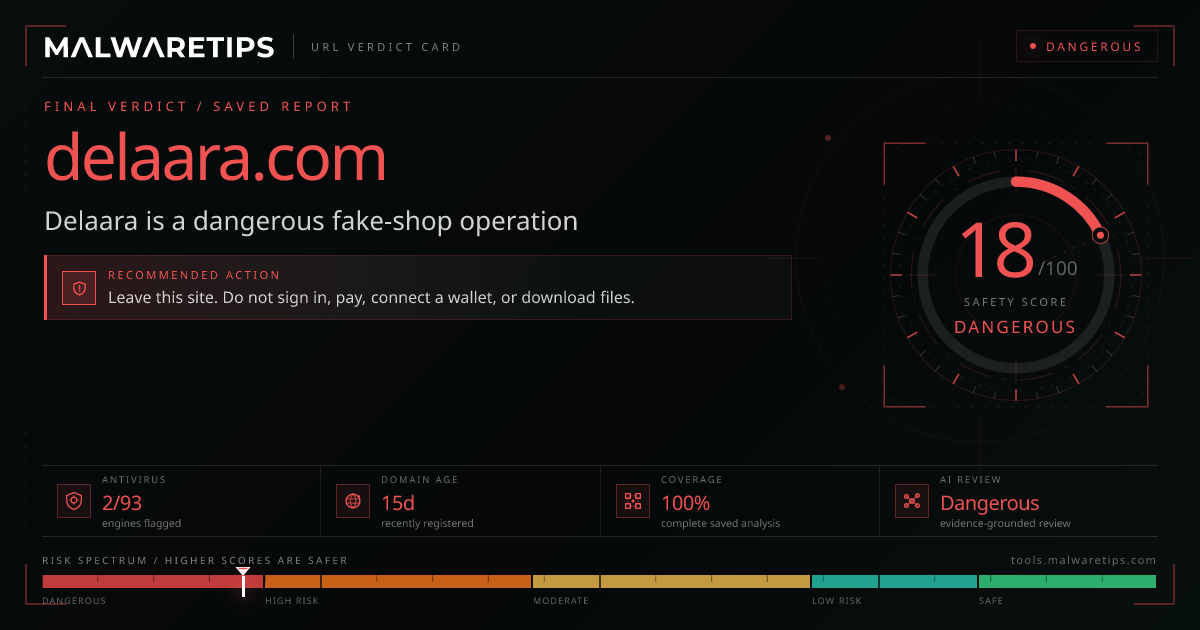Click the 'Leave this site' recommendation text
The width and height of the screenshot is (1200, 630).
pos(371,297)
